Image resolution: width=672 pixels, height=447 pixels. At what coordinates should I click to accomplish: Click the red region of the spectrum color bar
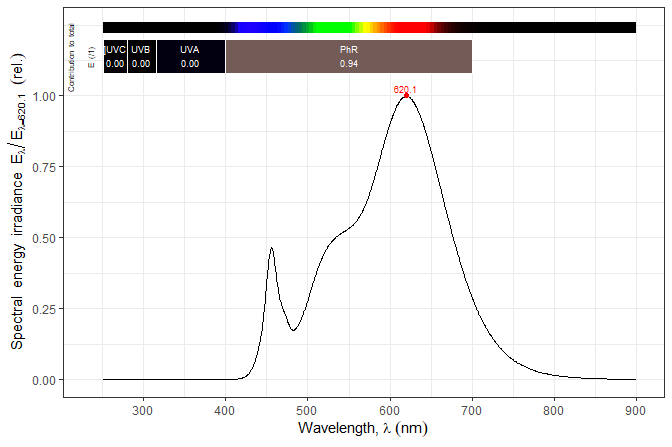(x=410, y=27)
